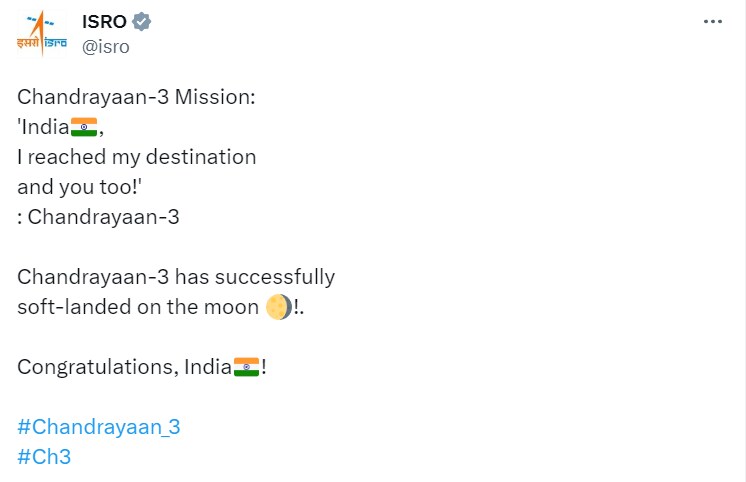Click 'Chandrayaan-3 has successfully' text line

[176, 277]
